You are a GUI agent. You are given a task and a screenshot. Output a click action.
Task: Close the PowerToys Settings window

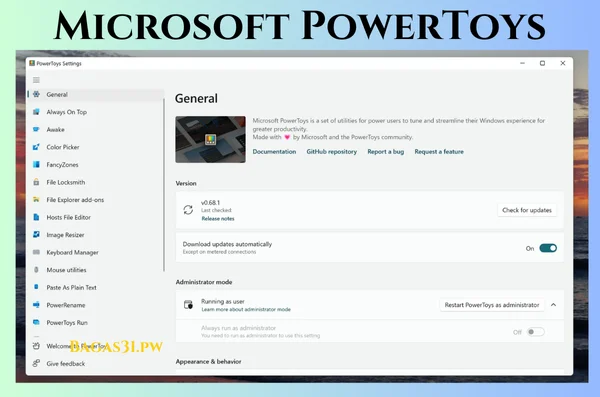(562, 63)
